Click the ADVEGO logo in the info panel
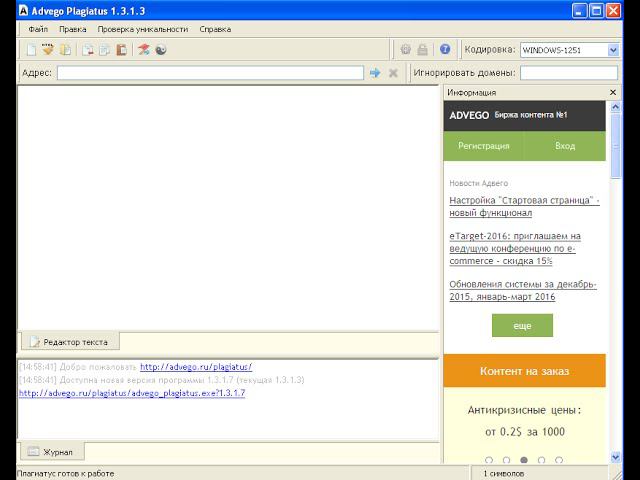The height and width of the screenshot is (480, 640). (x=469, y=116)
